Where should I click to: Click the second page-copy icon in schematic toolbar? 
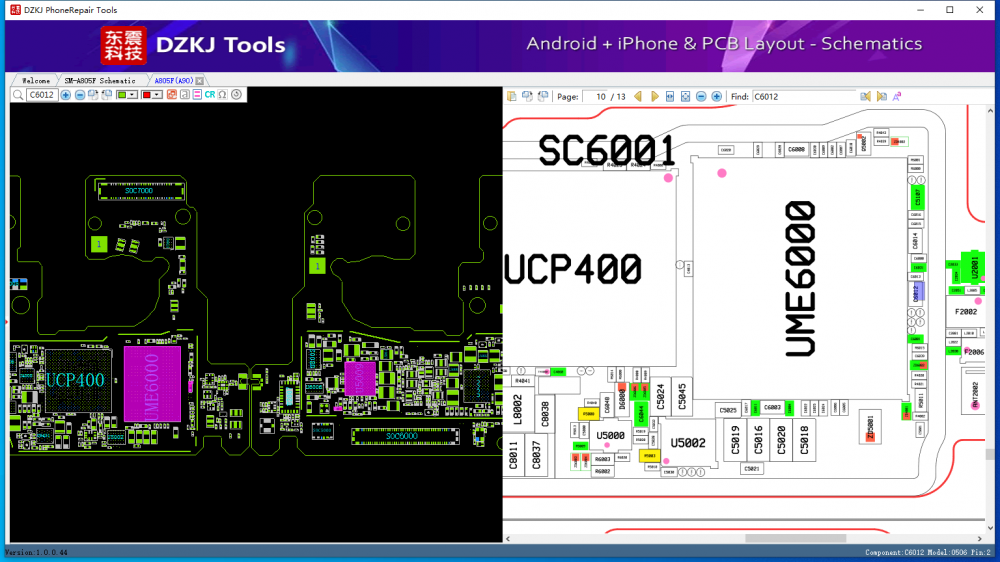[527, 96]
